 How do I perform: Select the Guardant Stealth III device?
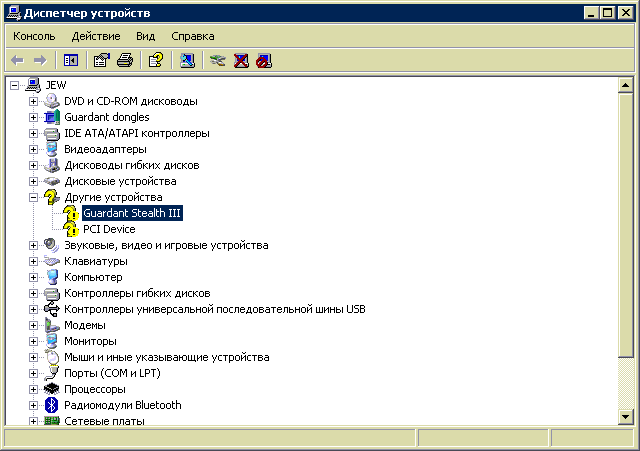pyautogui.click(x=132, y=213)
